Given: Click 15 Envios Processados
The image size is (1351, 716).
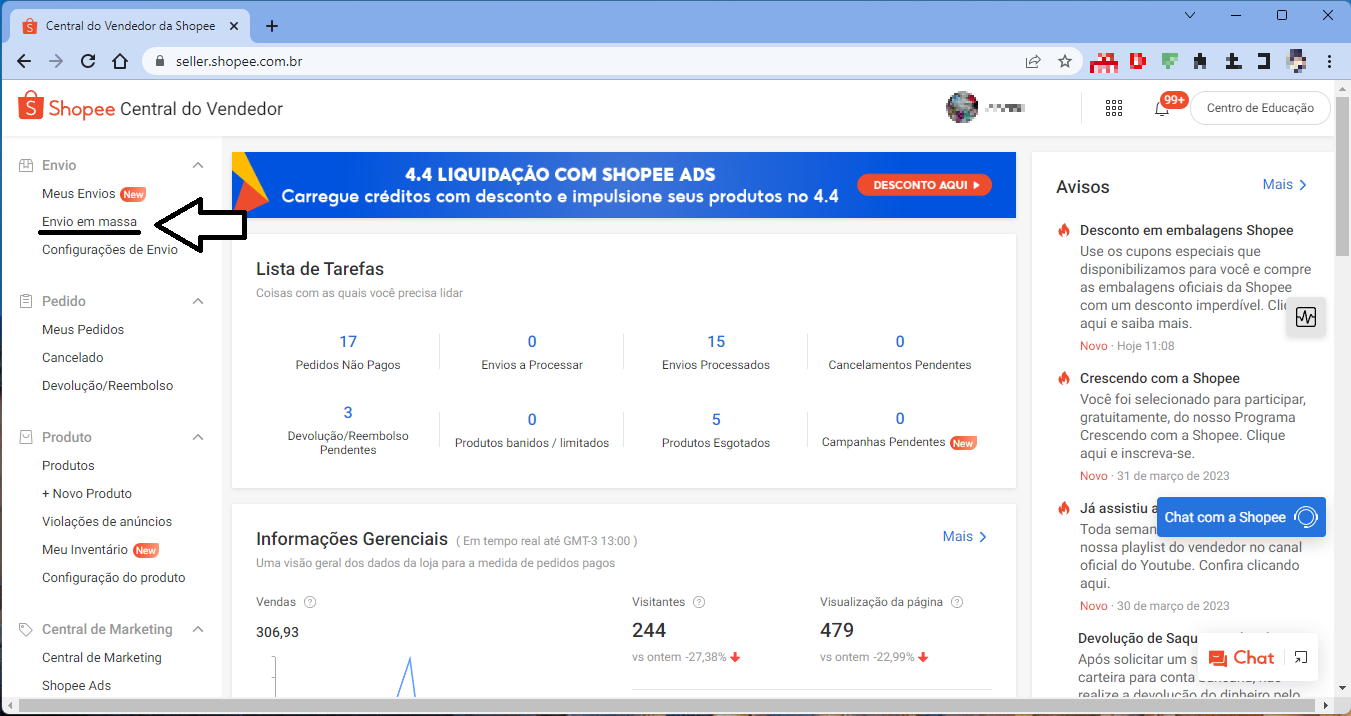Looking at the screenshot, I should (716, 352).
